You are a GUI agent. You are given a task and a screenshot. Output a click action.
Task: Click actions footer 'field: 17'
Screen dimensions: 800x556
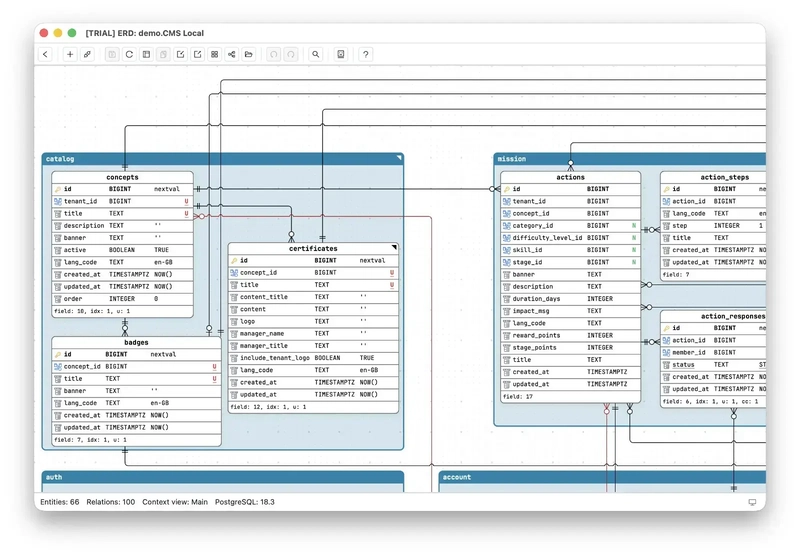518,396
